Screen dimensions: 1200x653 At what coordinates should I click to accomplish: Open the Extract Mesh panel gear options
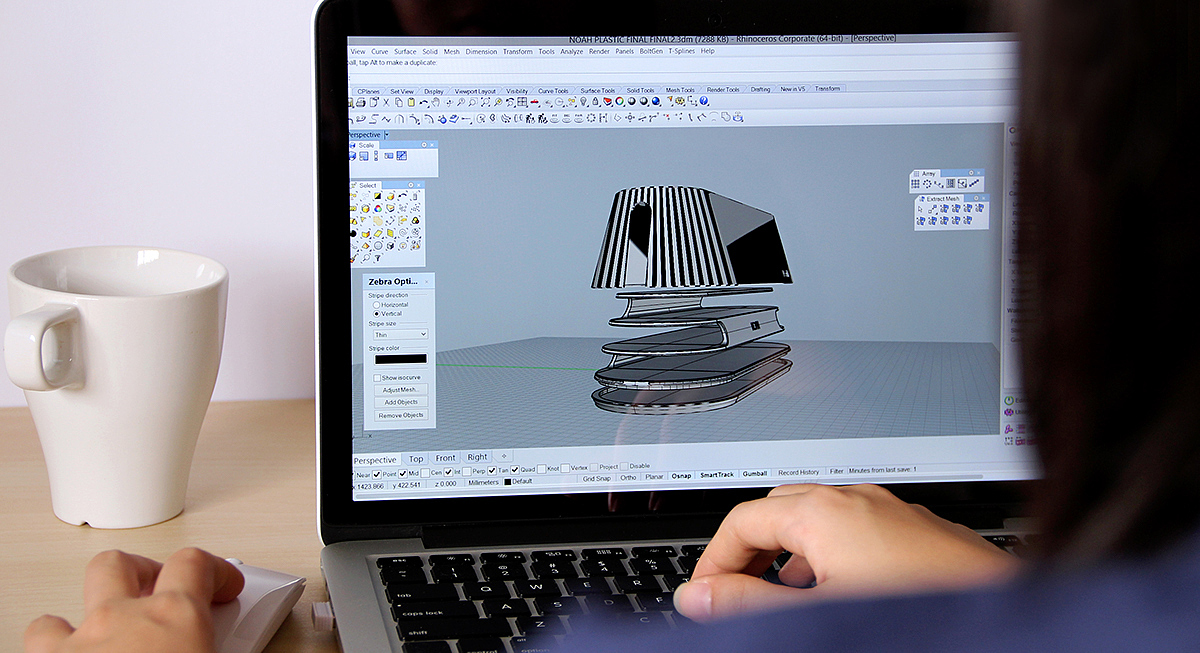[x=976, y=198]
